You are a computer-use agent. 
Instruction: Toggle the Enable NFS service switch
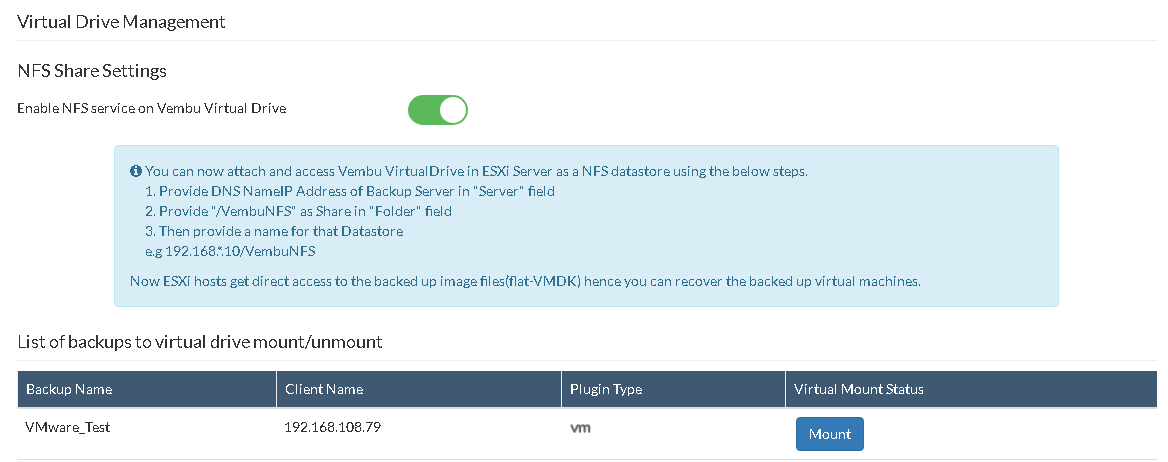[x=437, y=110]
